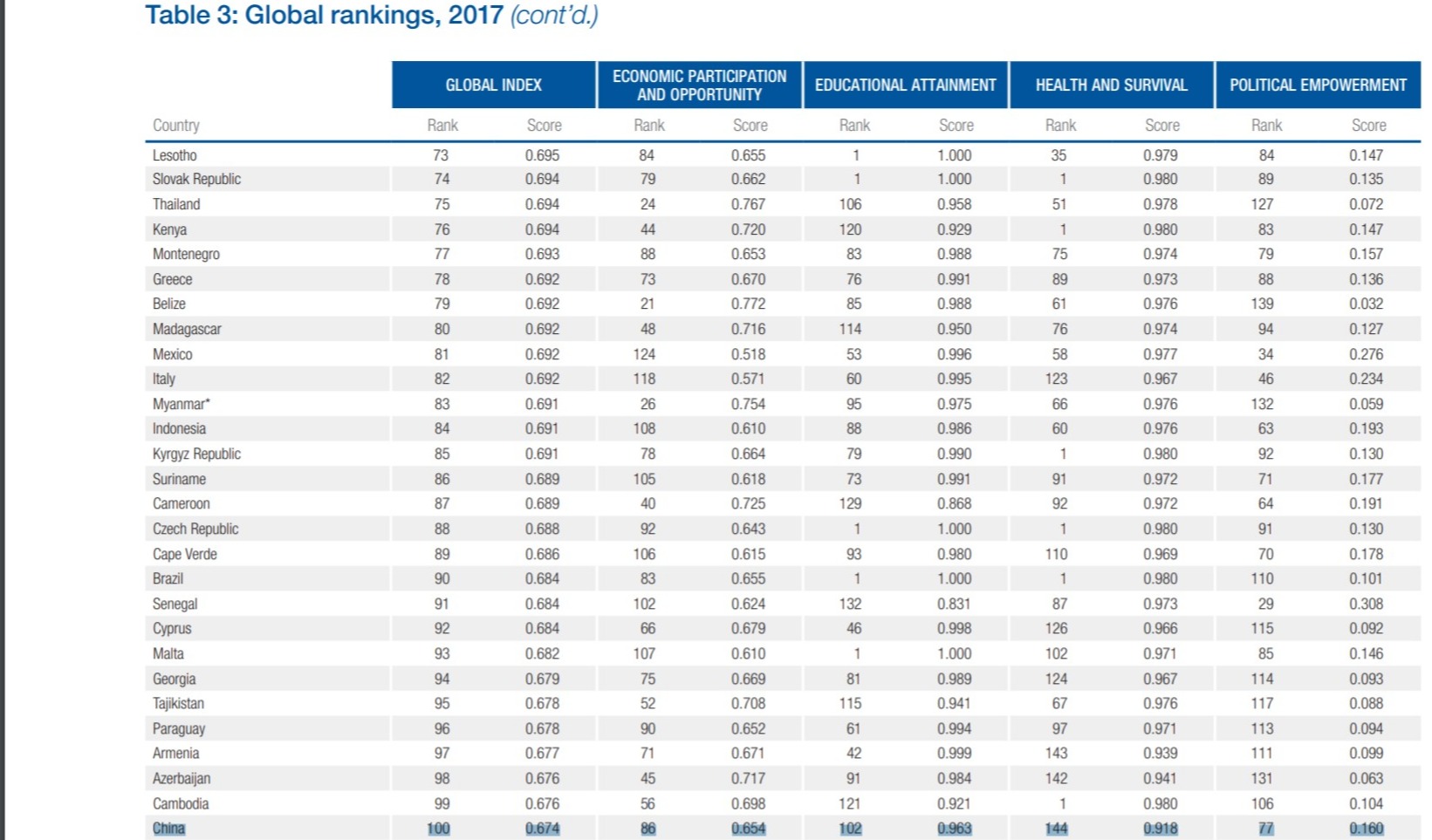Click the country name Greece
1432x840 pixels.
click(172, 279)
